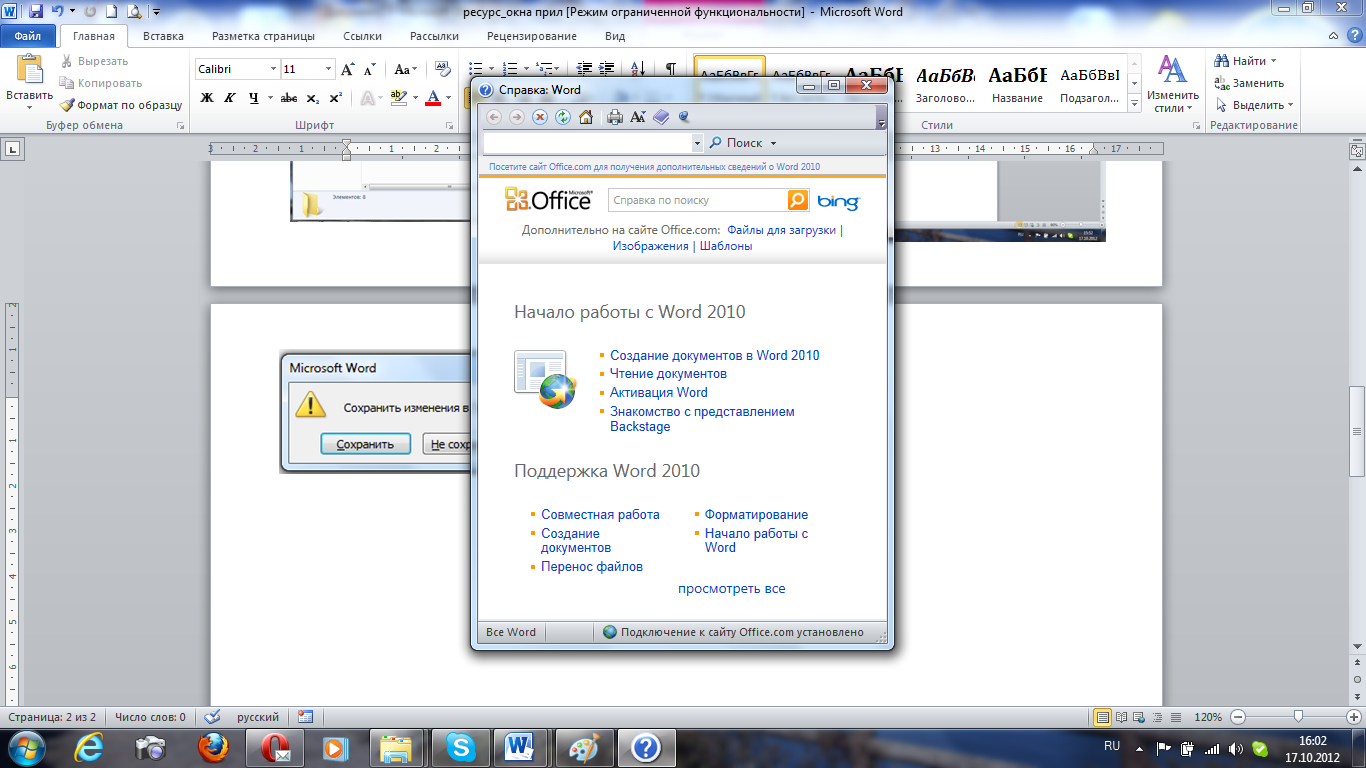Screen dimensions: 1366x768
Task: Open the underline style dropdown arrow
Action: [269, 98]
